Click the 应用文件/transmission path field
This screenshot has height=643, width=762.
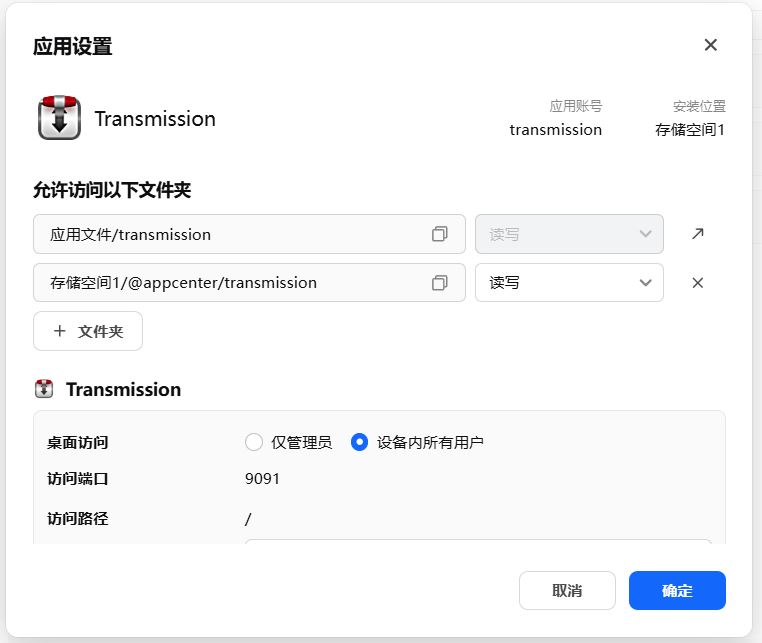tap(249, 234)
